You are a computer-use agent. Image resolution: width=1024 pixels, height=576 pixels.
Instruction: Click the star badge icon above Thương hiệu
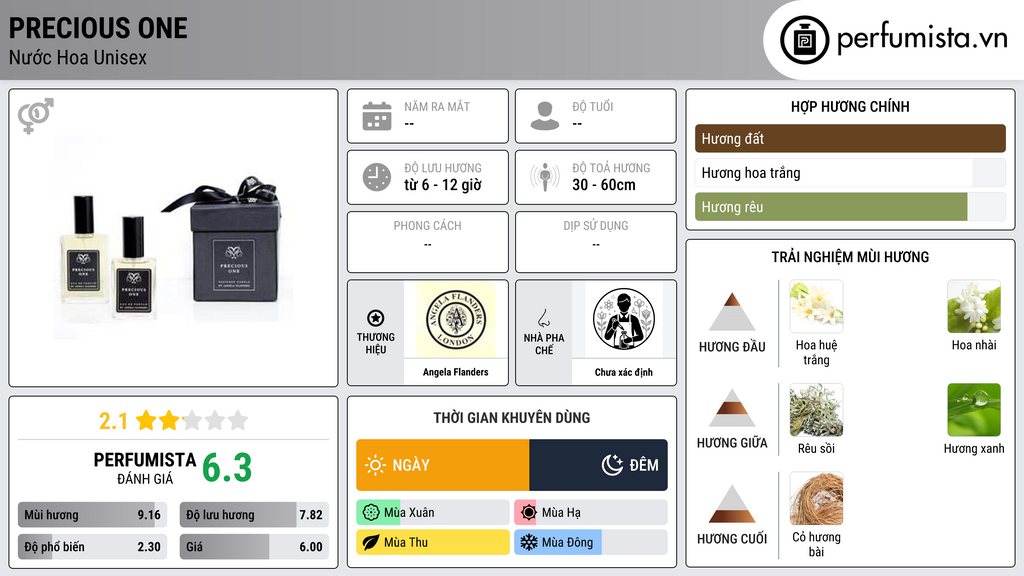(x=376, y=318)
